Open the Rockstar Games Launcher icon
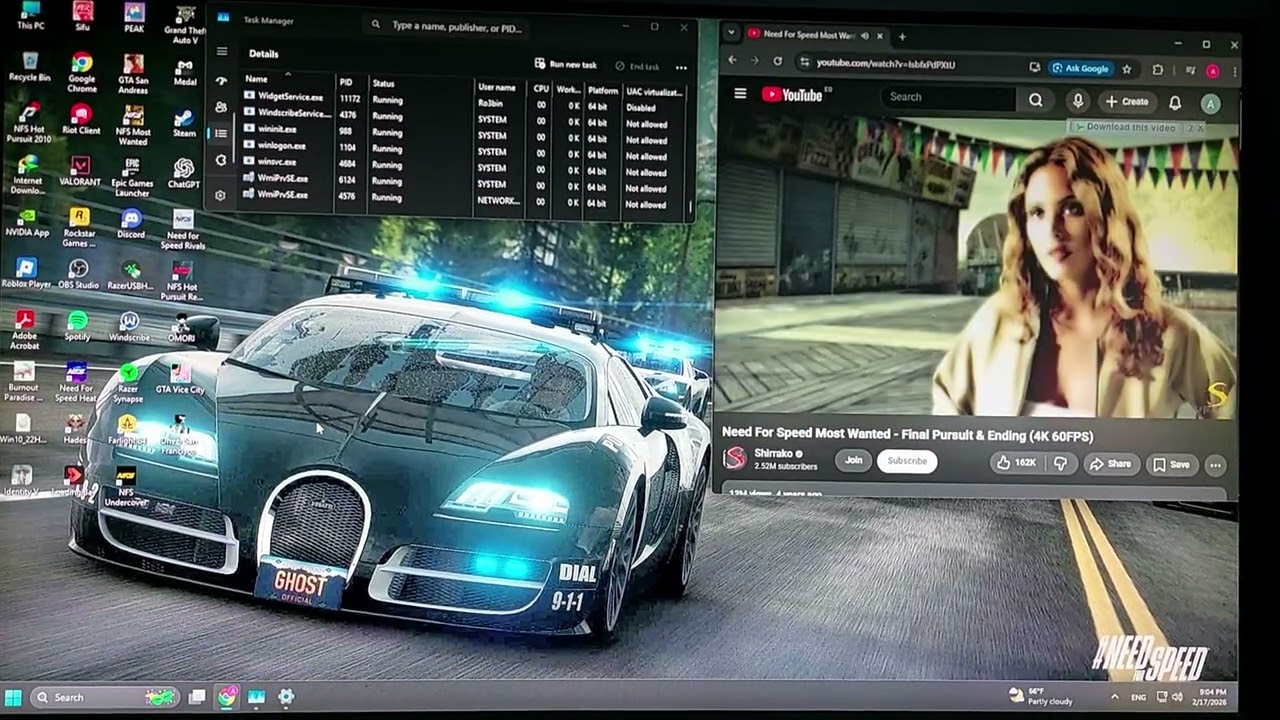This screenshot has height=720, width=1280. coord(79,227)
